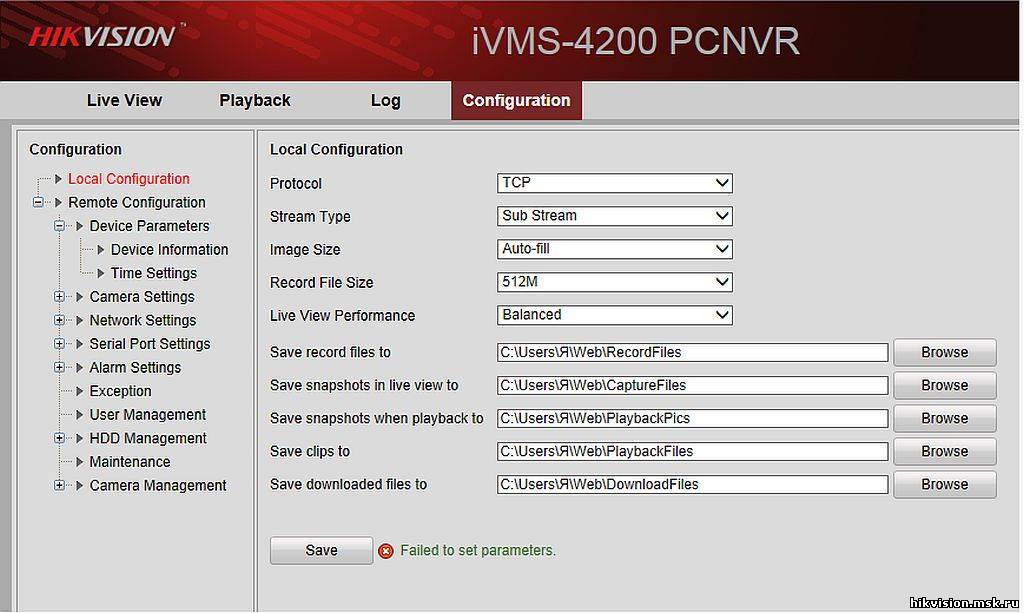Open Camera Management in the tree
1024x613 pixels.
157,485
